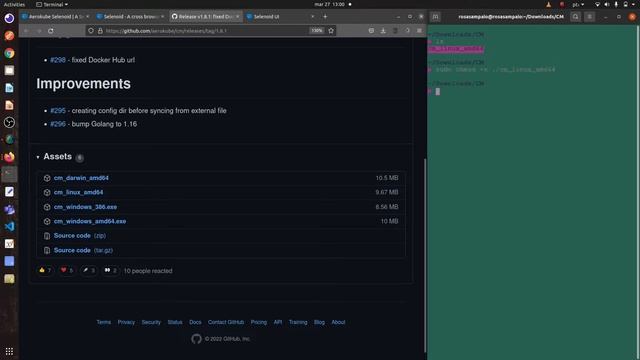Reload the GitHub release page
The image size is (640, 360).
click(x=51, y=31)
